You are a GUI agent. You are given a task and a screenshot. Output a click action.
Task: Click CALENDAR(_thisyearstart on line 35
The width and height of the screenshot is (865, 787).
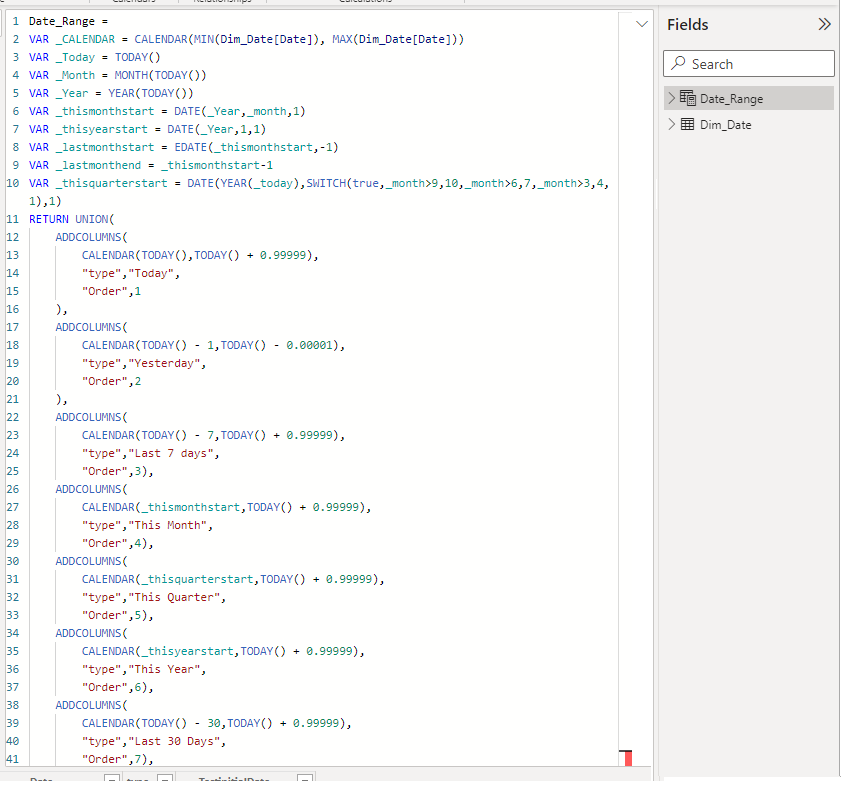(x=157, y=651)
